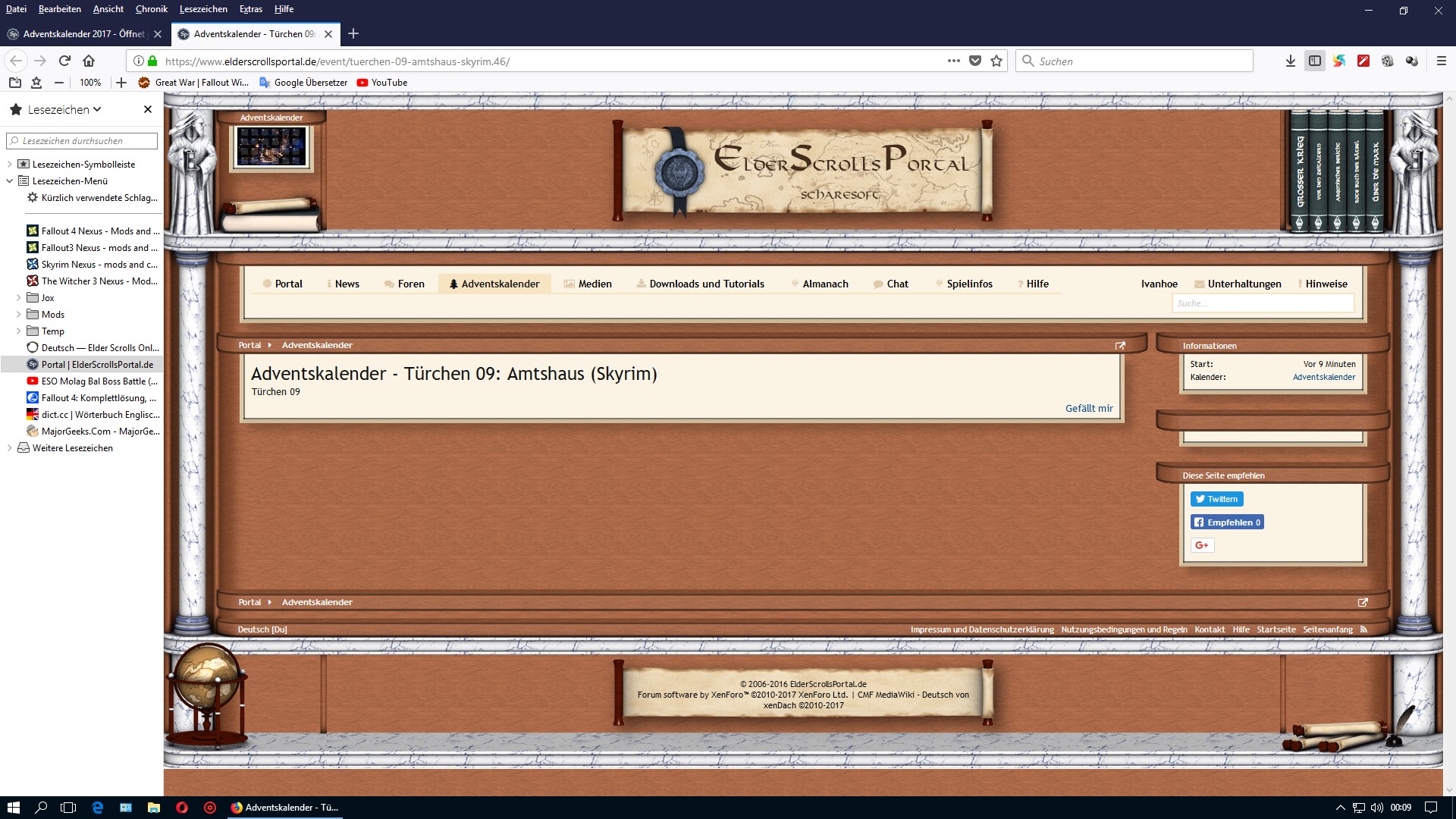
Task: Collapse the Lesezeichen-Menü tree
Action: click(x=9, y=181)
